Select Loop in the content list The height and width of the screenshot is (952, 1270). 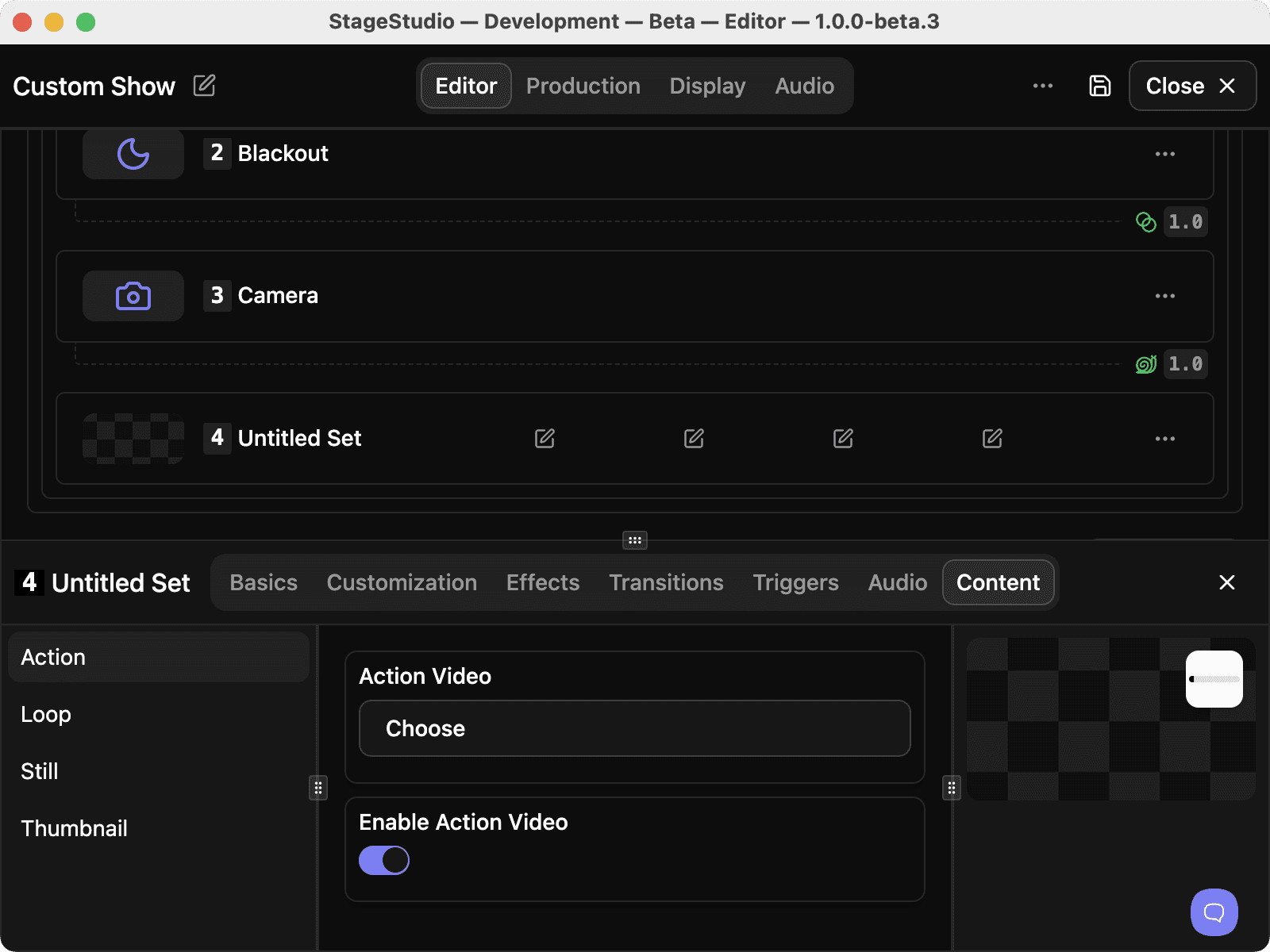click(159, 714)
